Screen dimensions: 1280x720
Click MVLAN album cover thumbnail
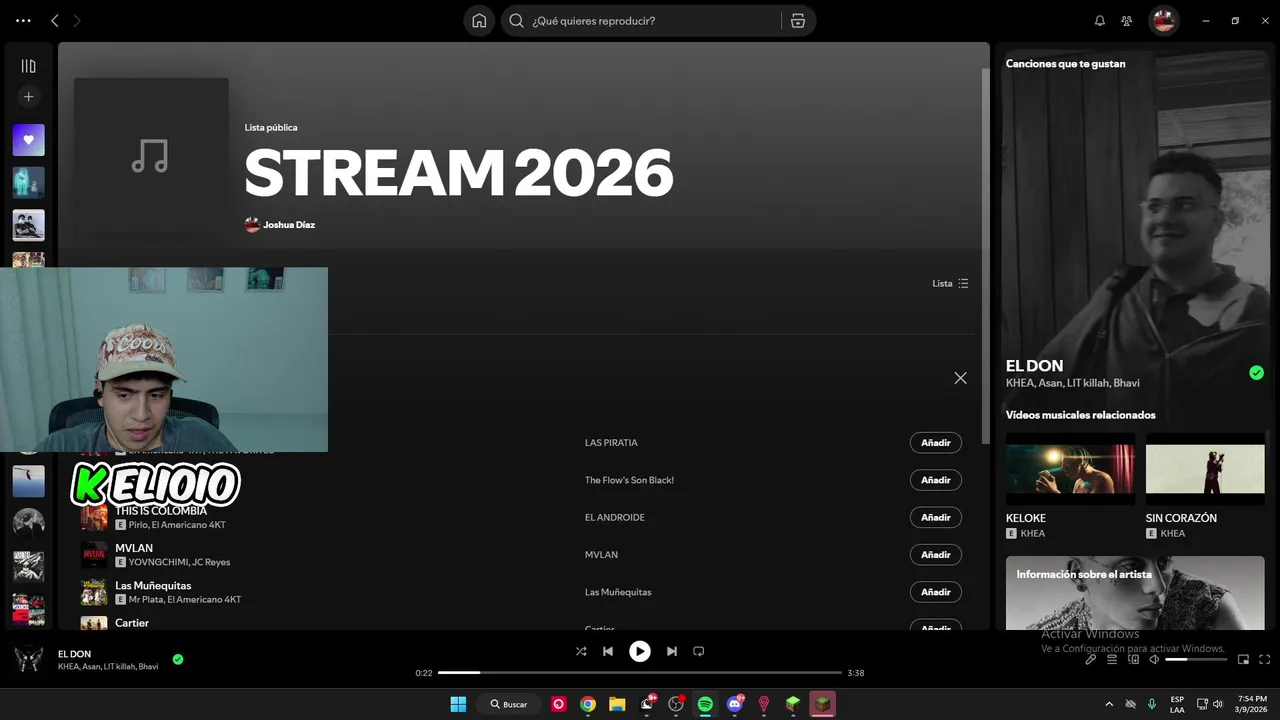click(x=94, y=555)
